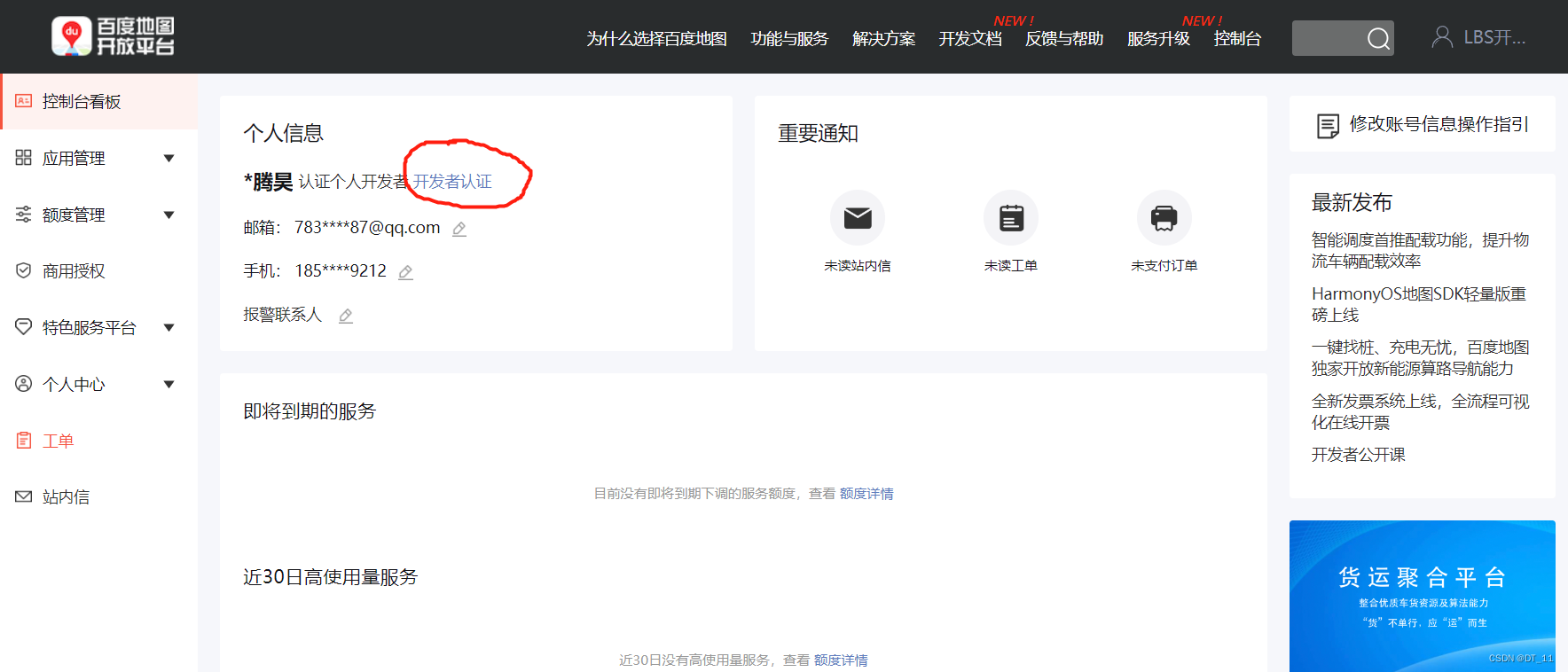The width and height of the screenshot is (1568, 672).
Task: Open unread messages envelope icon 未读站内信
Action: coord(858,217)
